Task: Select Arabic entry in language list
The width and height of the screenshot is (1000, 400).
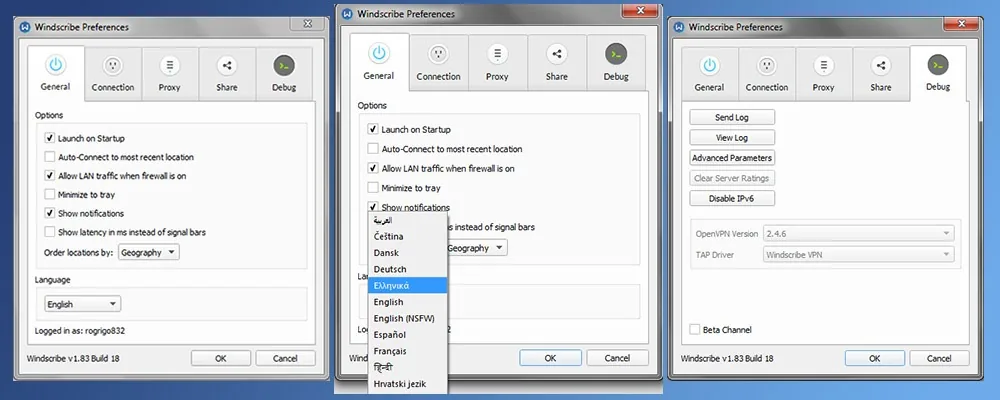Action: (x=408, y=220)
